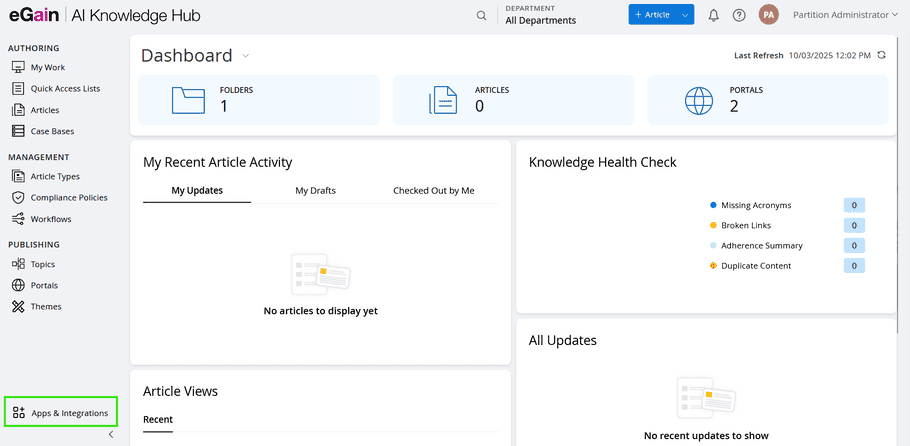Screen dimensions: 910x446
Task: Click the search magnifier icon
Action: point(482,15)
